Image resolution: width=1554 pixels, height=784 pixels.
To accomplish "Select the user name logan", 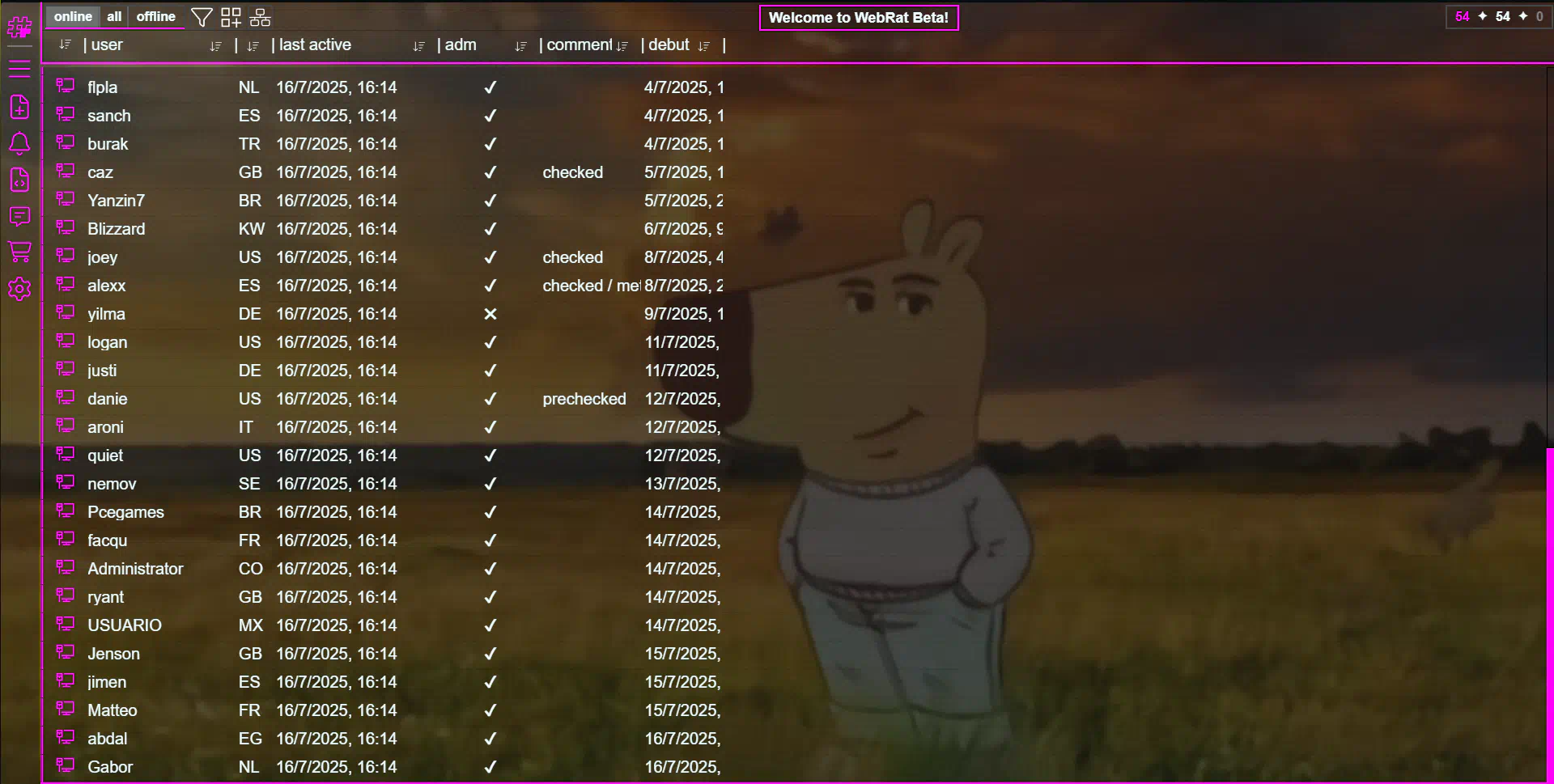I will tap(108, 342).
